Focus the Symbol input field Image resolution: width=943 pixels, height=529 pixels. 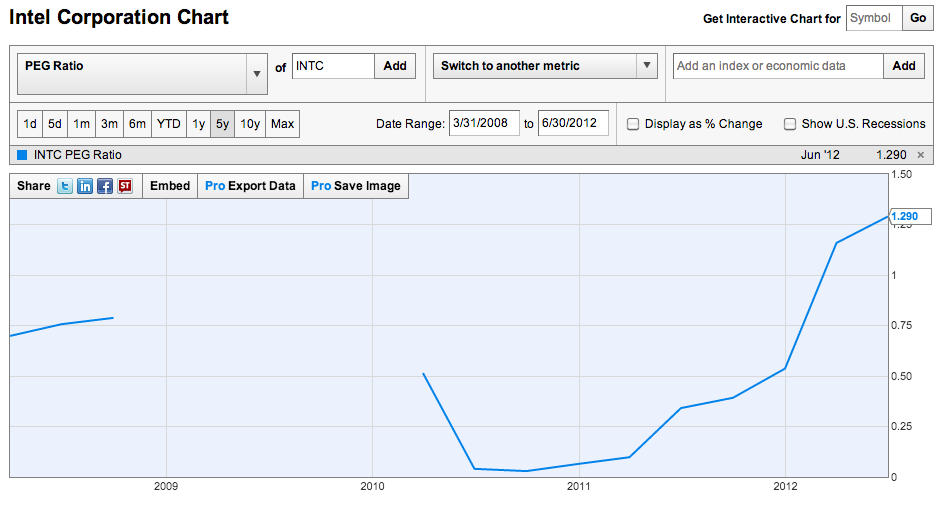[x=874, y=18]
